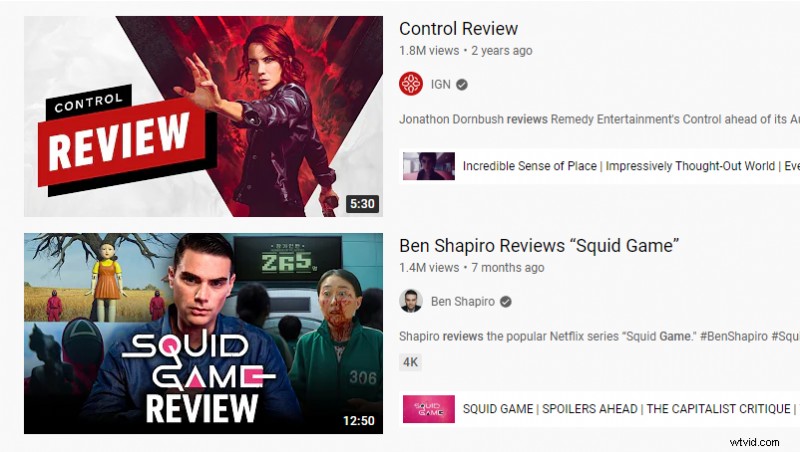
Task: Go to the Ben Shapiro channel name
Action: (x=463, y=302)
